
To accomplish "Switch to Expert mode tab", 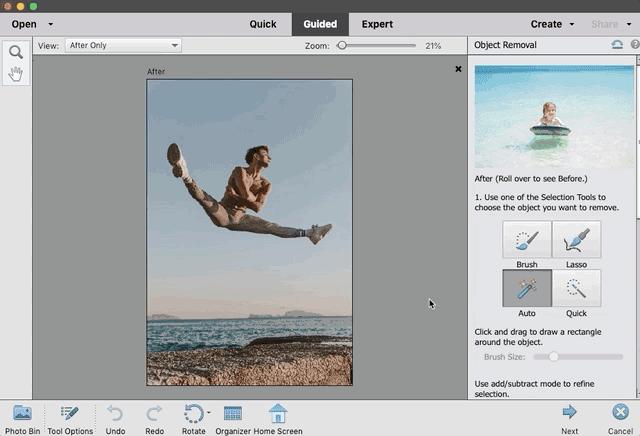I will click(377, 24).
